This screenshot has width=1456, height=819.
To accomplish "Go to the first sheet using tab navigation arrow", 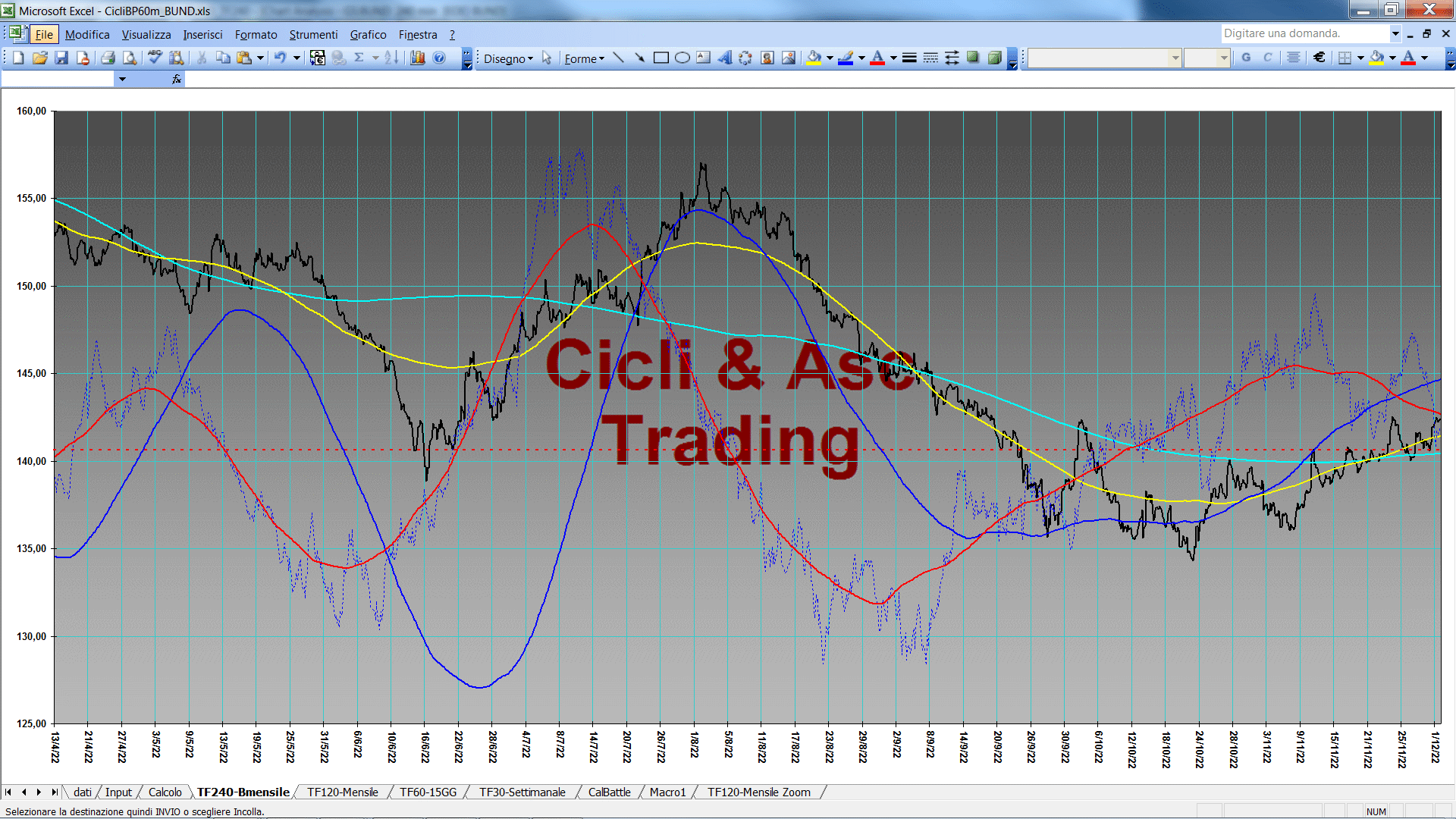I will pos(8,792).
